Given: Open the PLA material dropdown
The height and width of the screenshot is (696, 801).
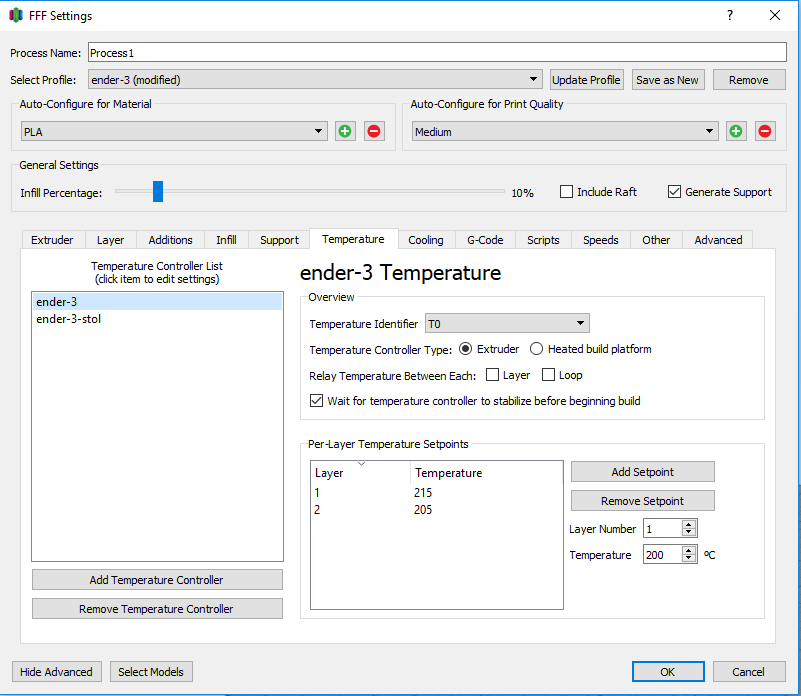Looking at the screenshot, I should 174,131.
